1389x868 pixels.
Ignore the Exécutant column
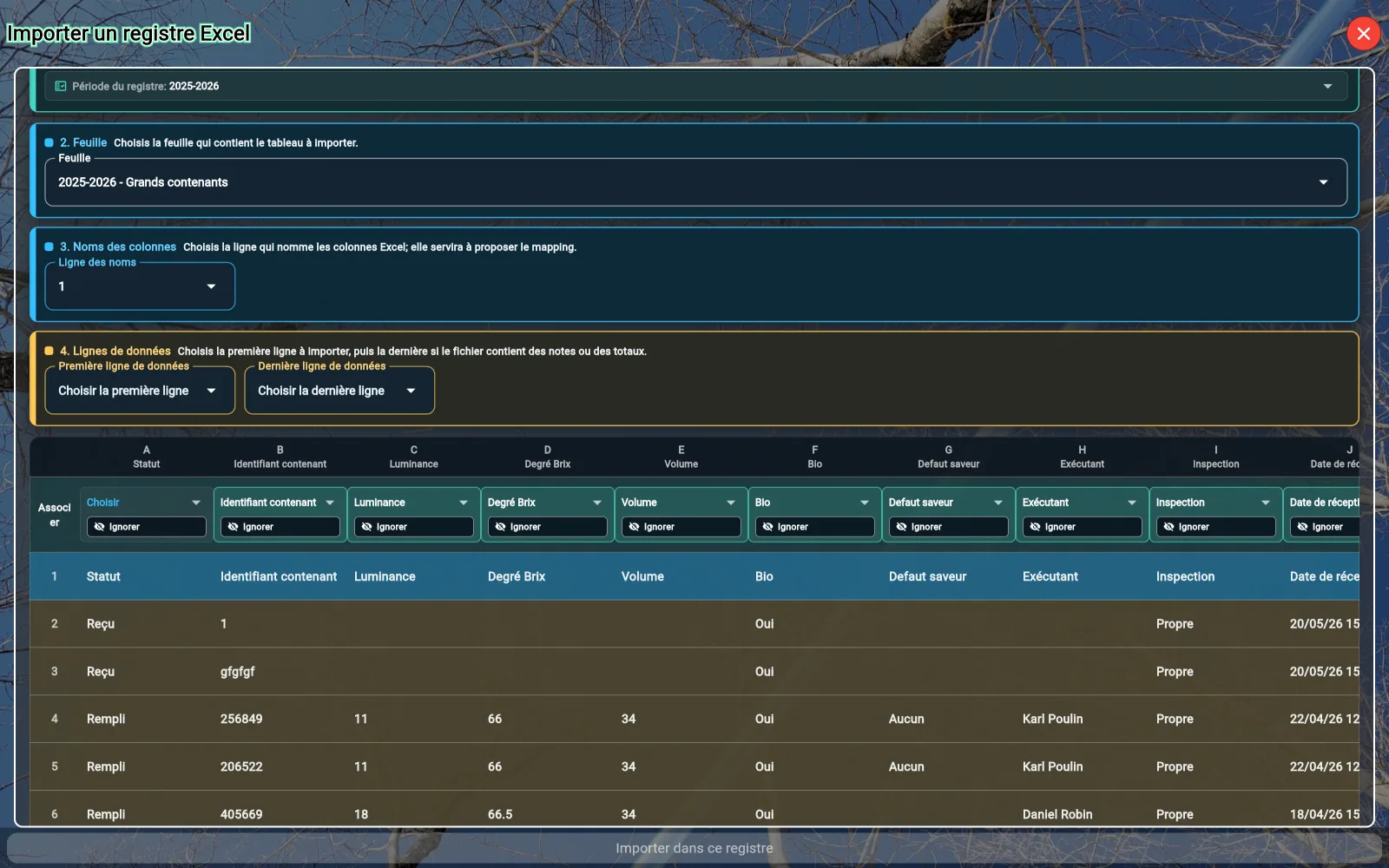coord(1083,527)
